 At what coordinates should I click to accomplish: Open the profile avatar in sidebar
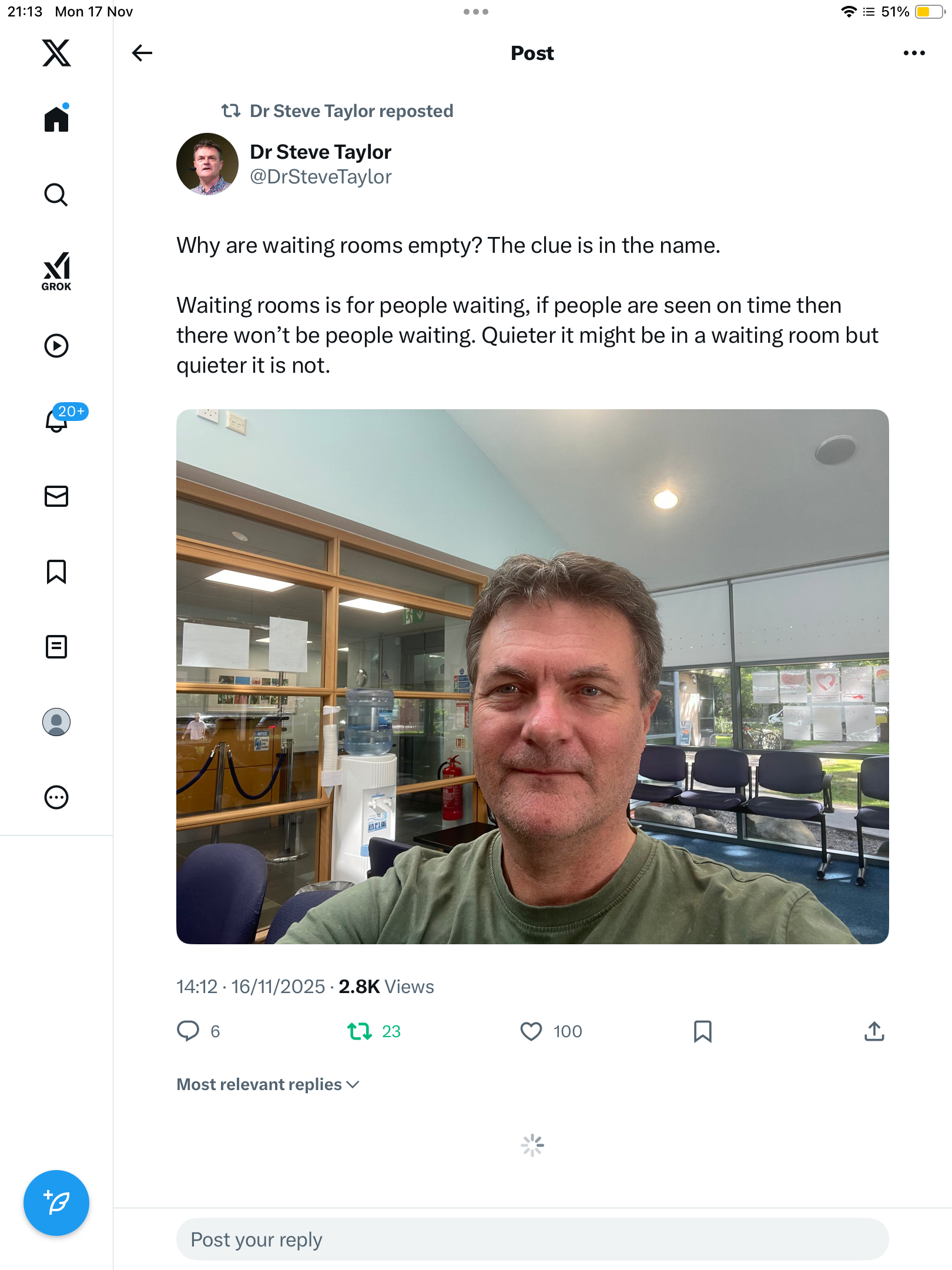pos(56,722)
